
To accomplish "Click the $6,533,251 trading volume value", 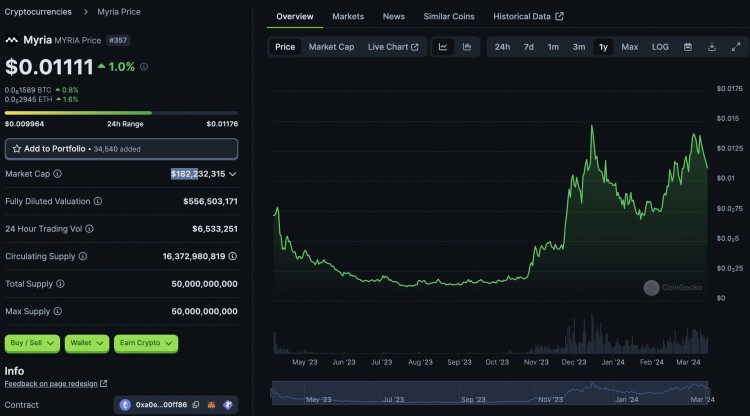I will [215, 229].
